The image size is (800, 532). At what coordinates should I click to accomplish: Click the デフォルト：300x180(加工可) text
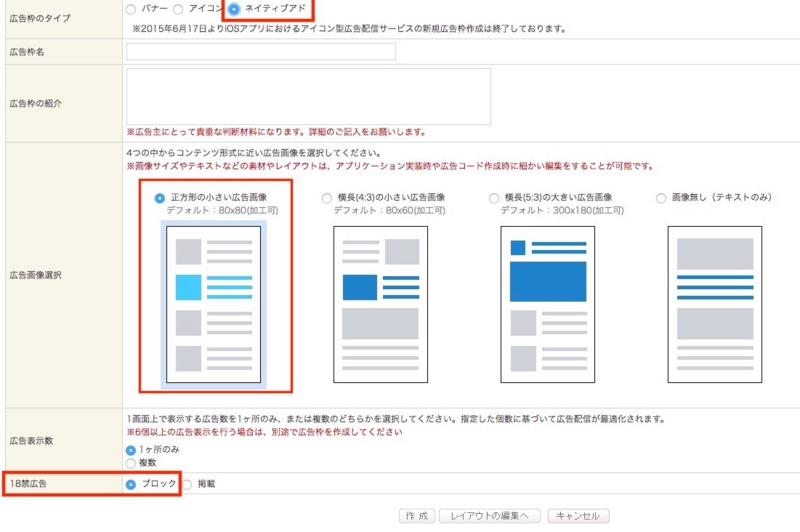[x=562, y=210]
